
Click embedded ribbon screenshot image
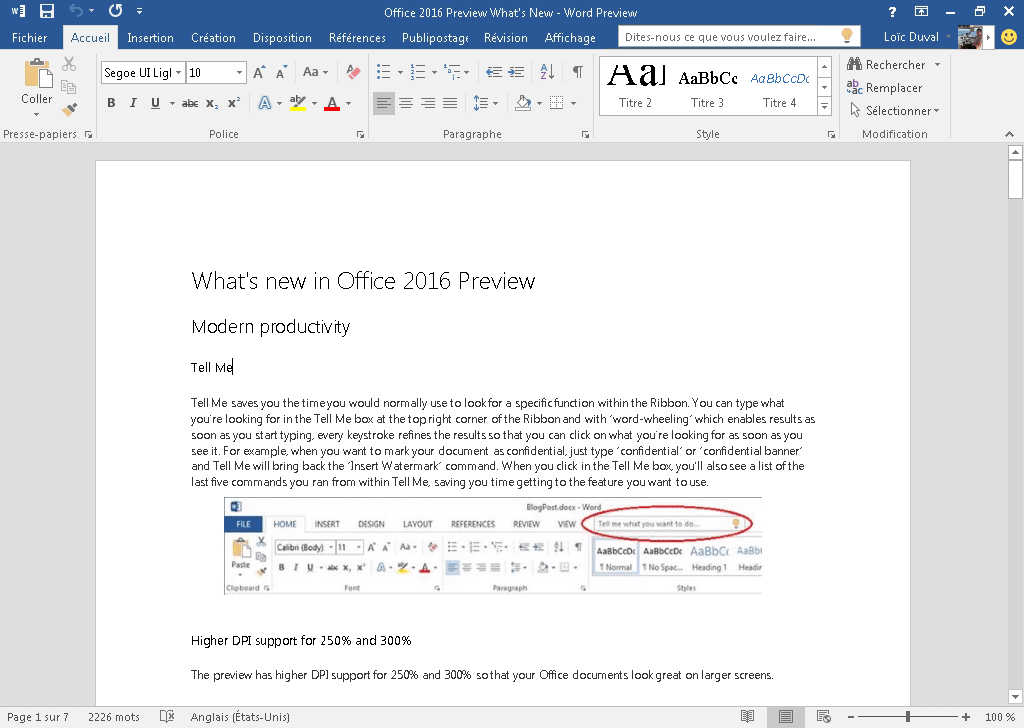point(493,545)
